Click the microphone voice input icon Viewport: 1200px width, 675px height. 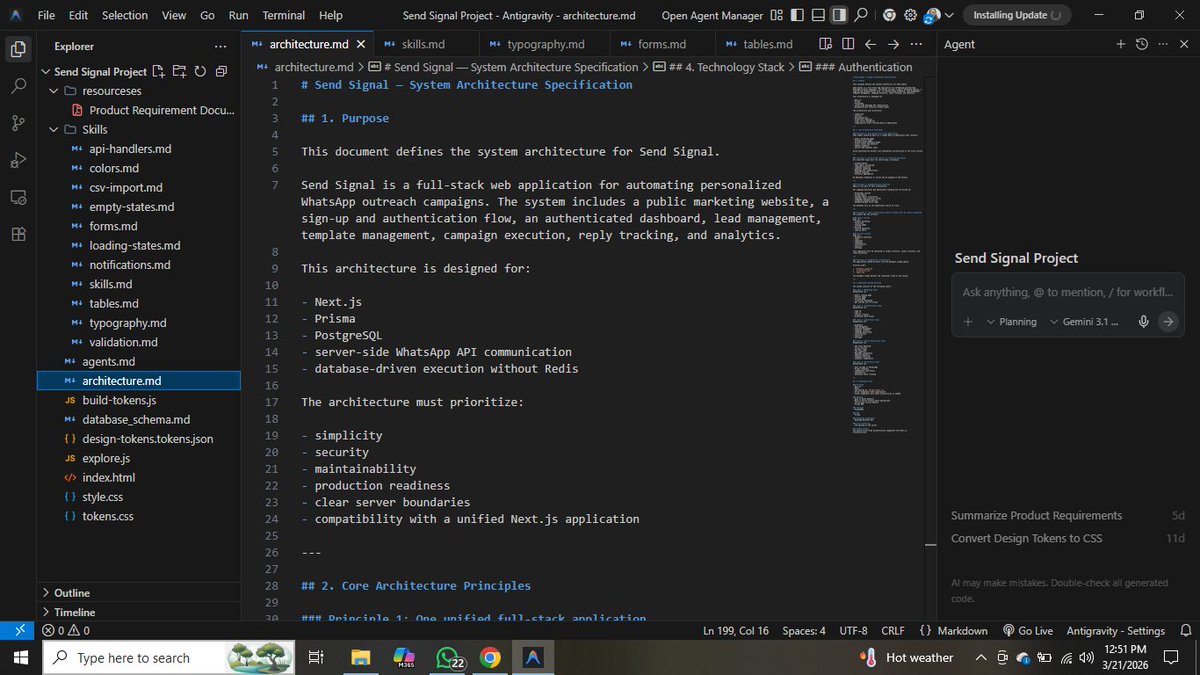(x=1142, y=321)
